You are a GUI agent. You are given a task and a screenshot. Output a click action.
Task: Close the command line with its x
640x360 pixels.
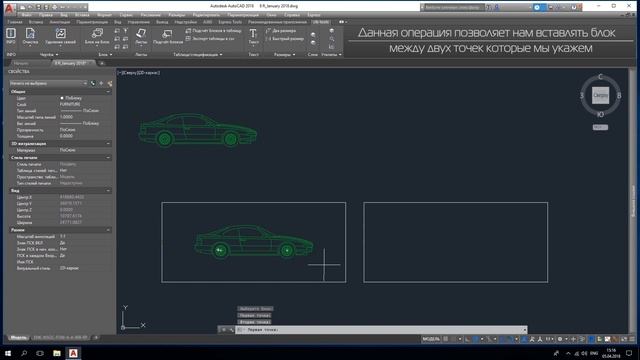coord(223,330)
